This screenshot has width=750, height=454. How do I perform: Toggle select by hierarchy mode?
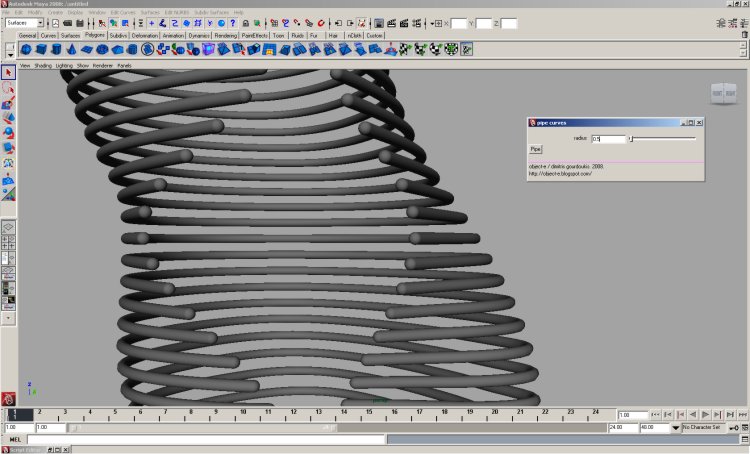tap(102, 23)
